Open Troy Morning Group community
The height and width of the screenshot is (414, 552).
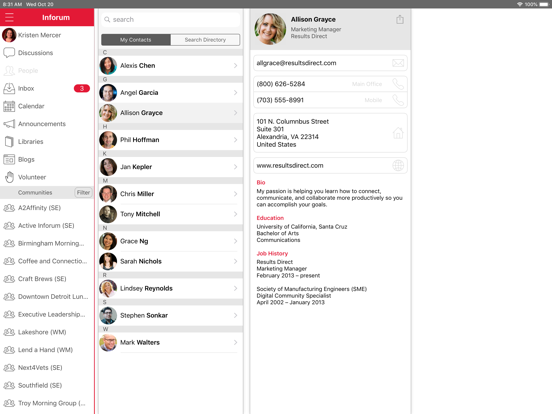click(47, 403)
